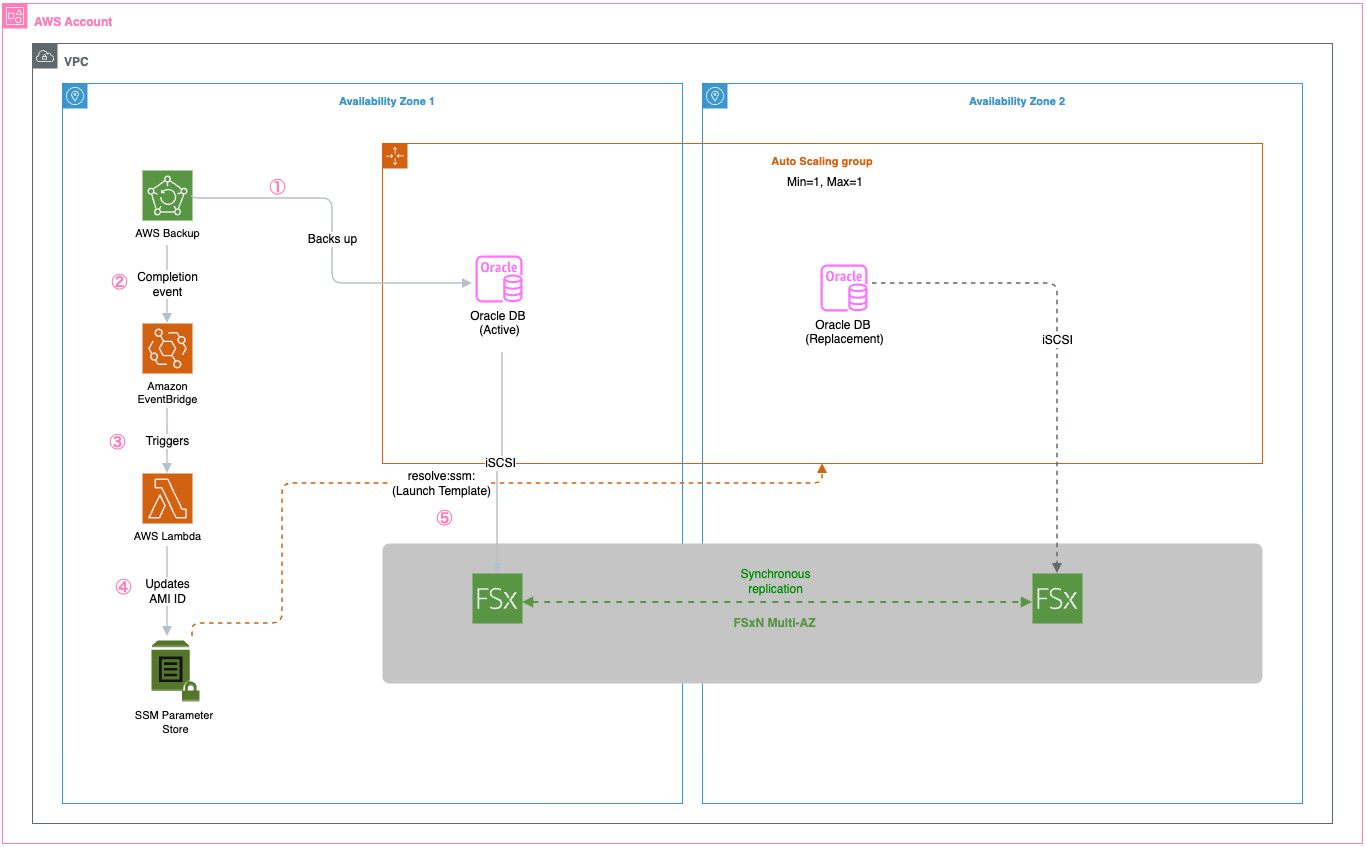The height and width of the screenshot is (847, 1367).
Task: Select the "AWS Account" label
Action: point(73,22)
